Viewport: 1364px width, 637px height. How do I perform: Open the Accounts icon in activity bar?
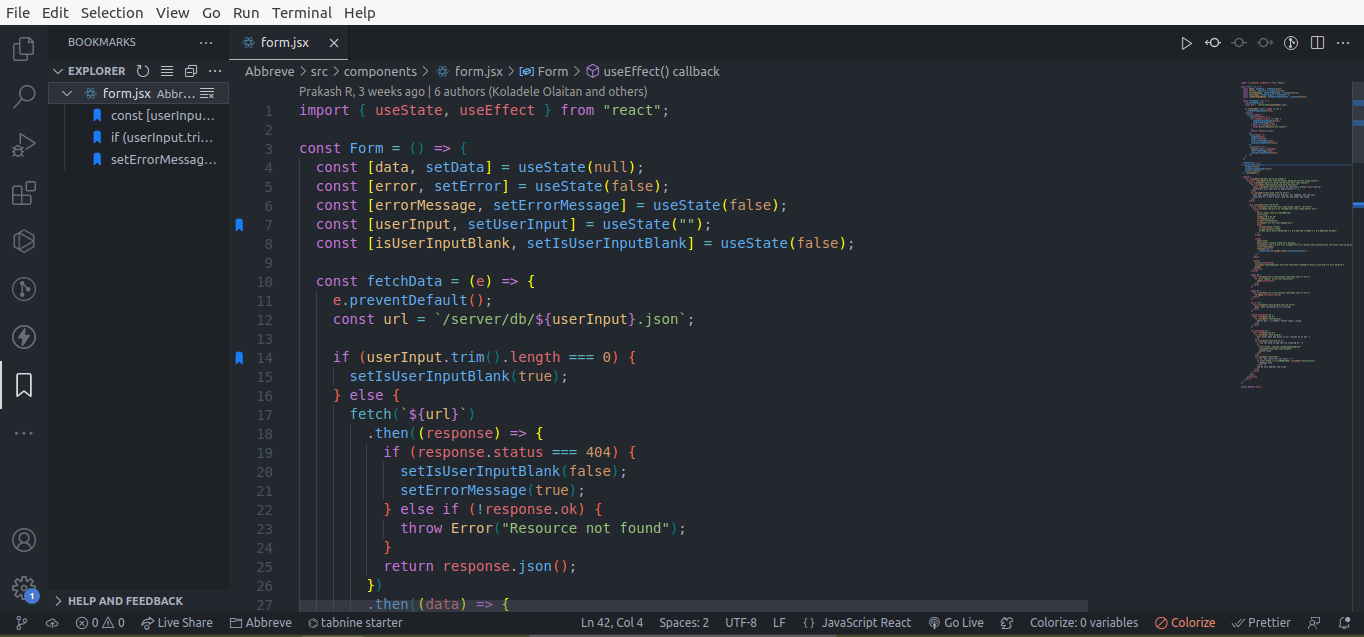pos(24,540)
